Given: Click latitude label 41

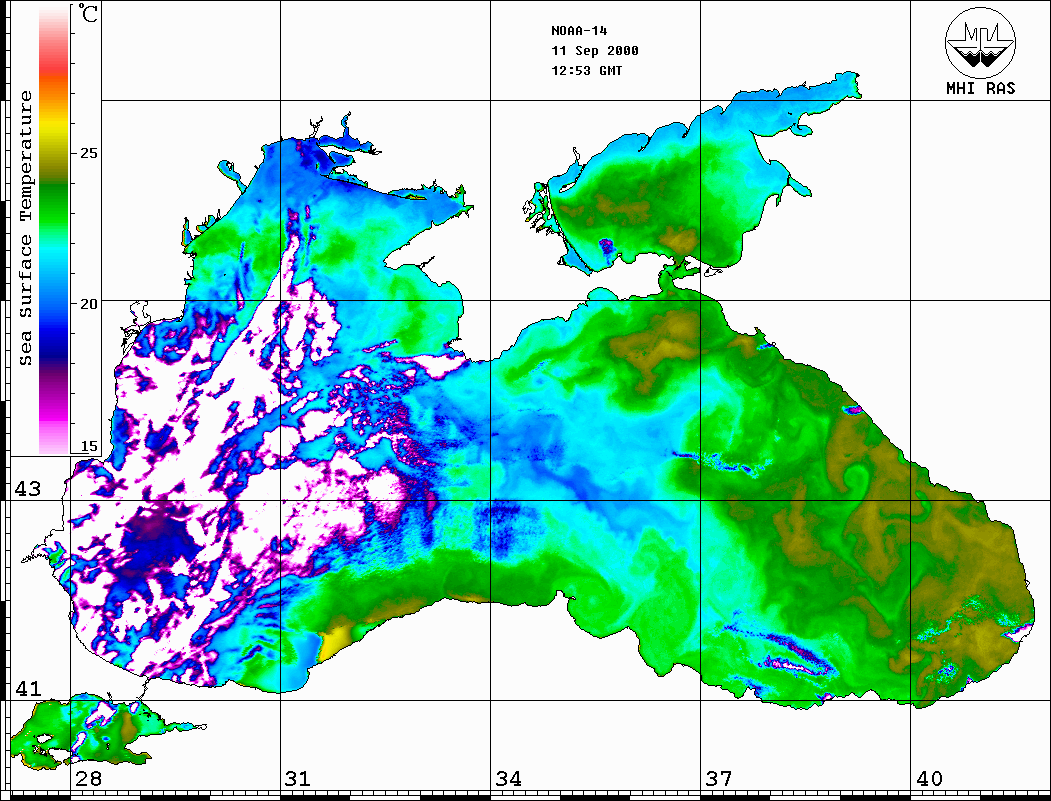Looking at the screenshot, I should tap(28, 688).
